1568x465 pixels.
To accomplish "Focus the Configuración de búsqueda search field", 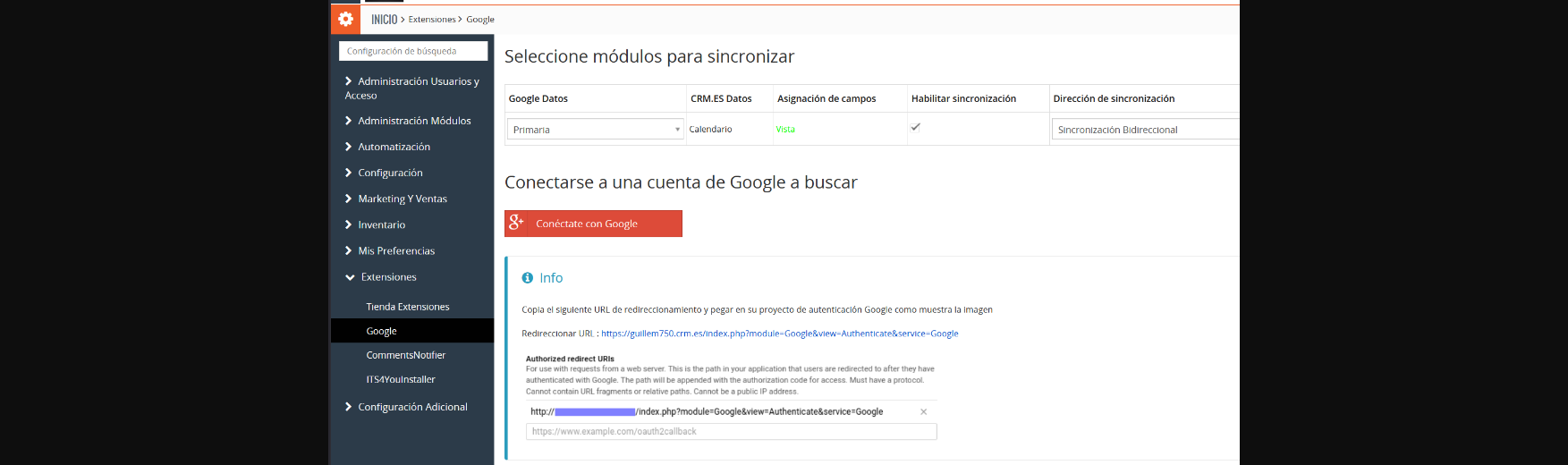I will click(x=413, y=51).
